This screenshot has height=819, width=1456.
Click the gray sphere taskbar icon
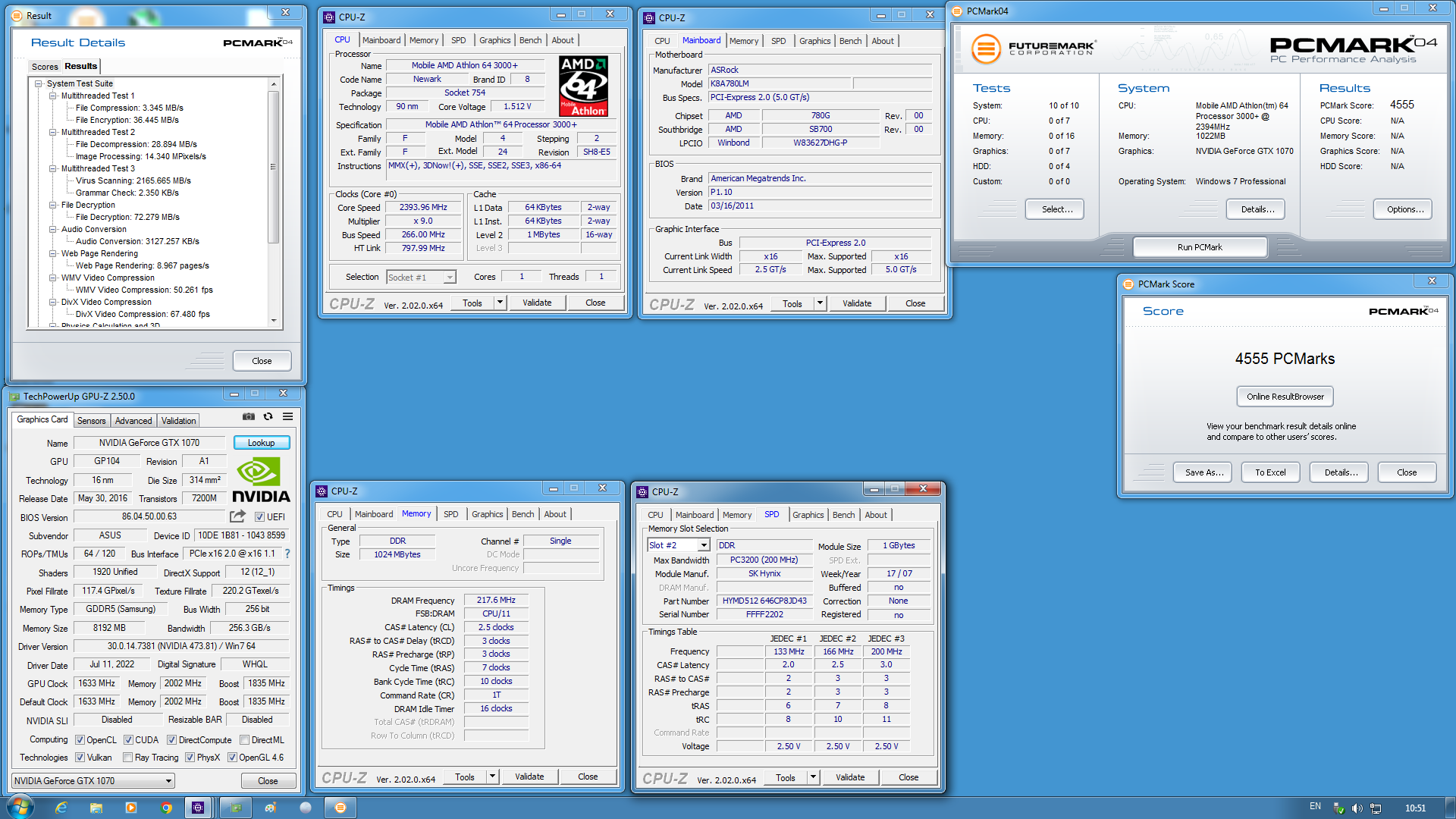coord(306,808)
